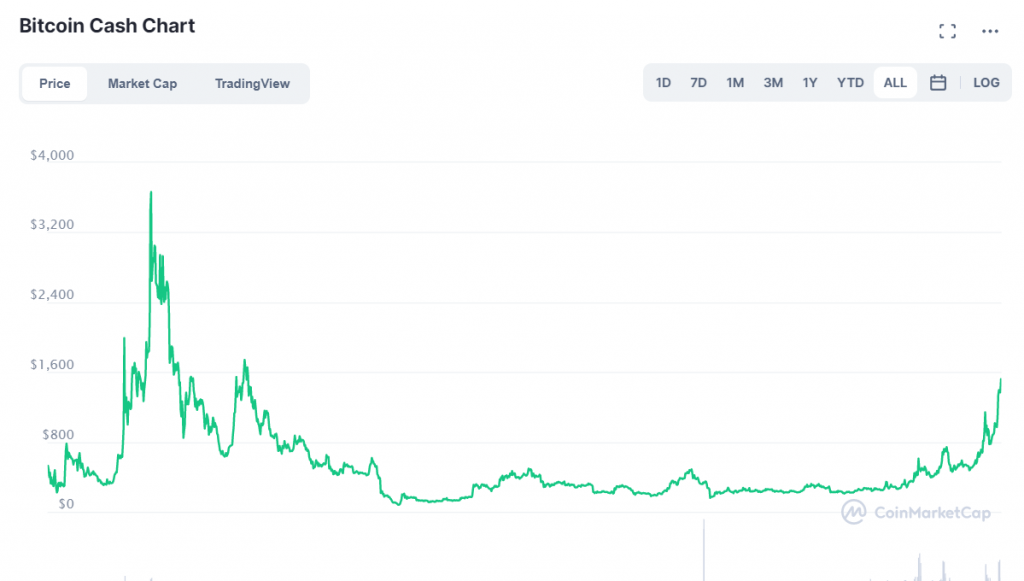1024x581 pixels.
Task: Select the 7D time range
Action: [698, 82]
